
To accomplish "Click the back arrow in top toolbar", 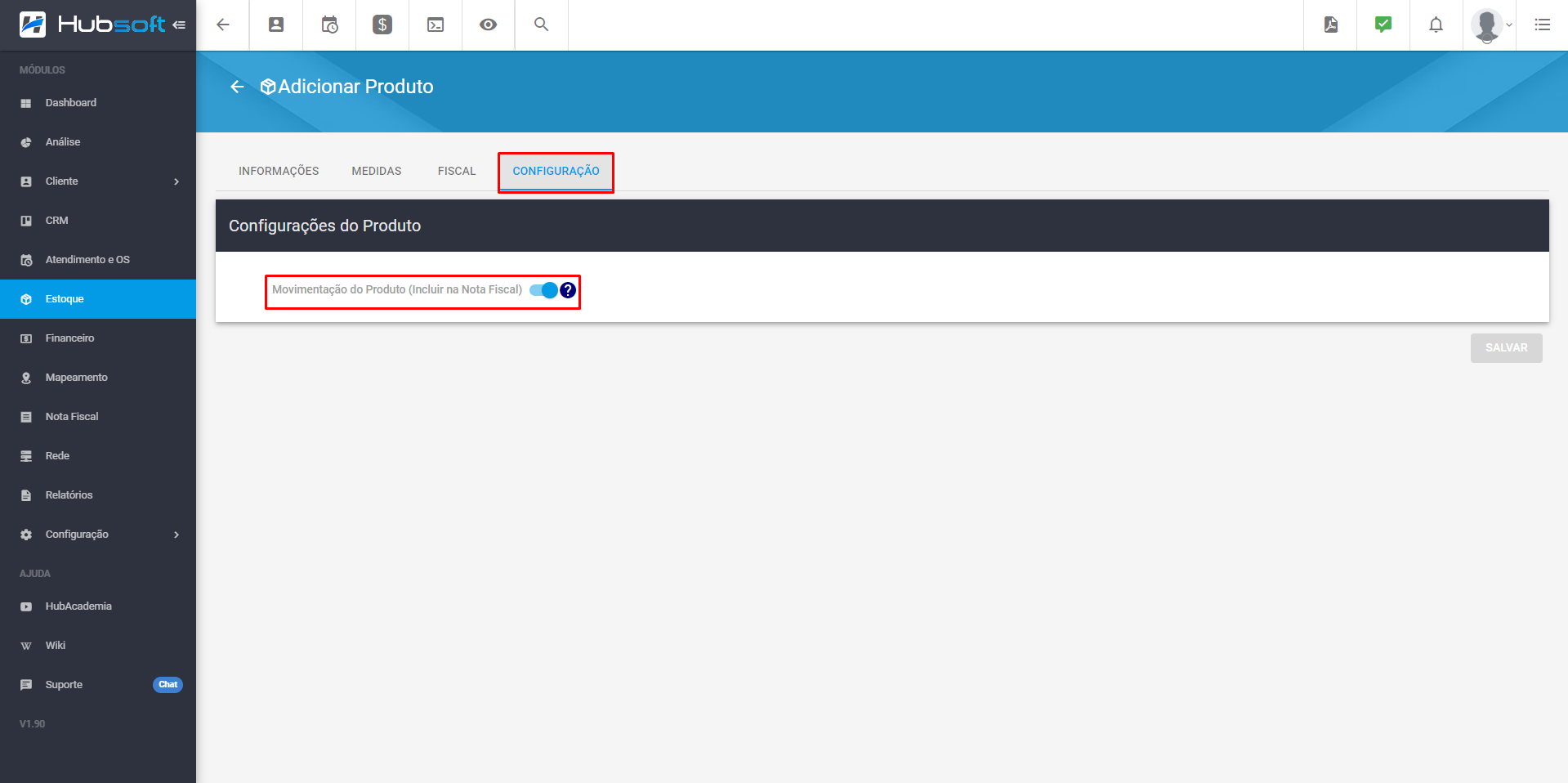I will click(x=222, y=25).
